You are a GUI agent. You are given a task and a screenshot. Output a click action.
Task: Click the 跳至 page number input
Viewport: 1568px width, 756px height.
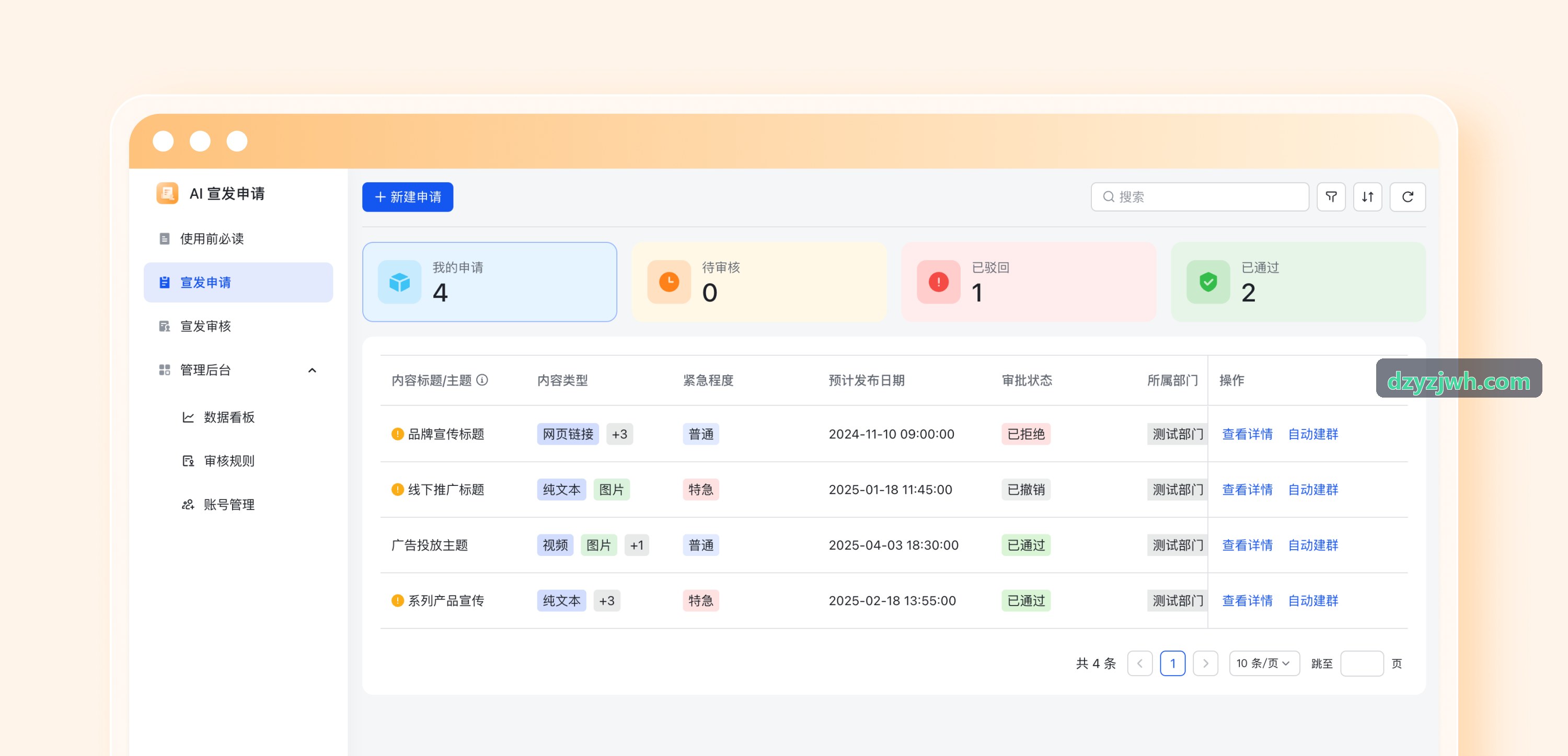(x=1362, y=663)
